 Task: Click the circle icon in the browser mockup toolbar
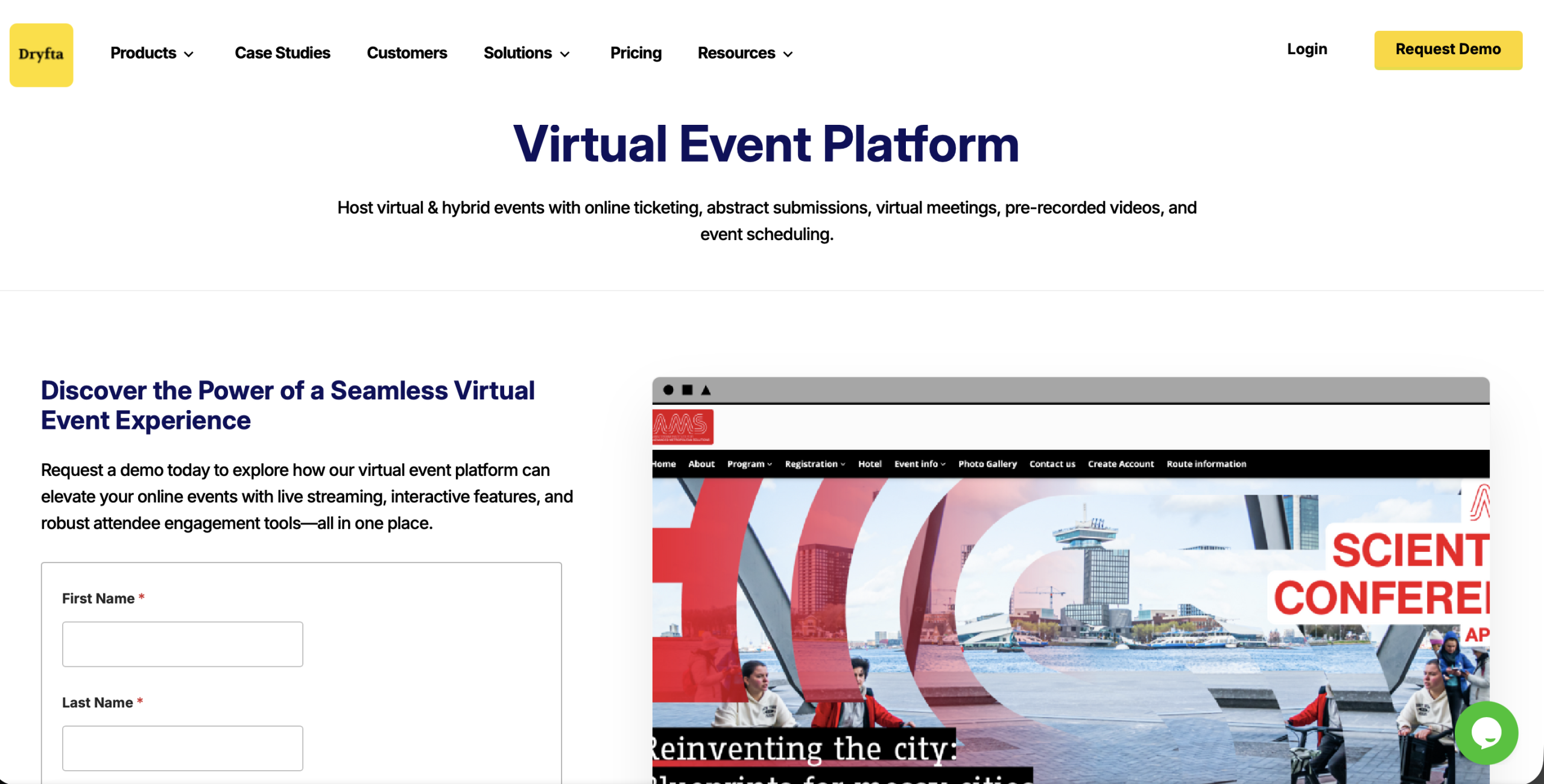tap(668, 391)
